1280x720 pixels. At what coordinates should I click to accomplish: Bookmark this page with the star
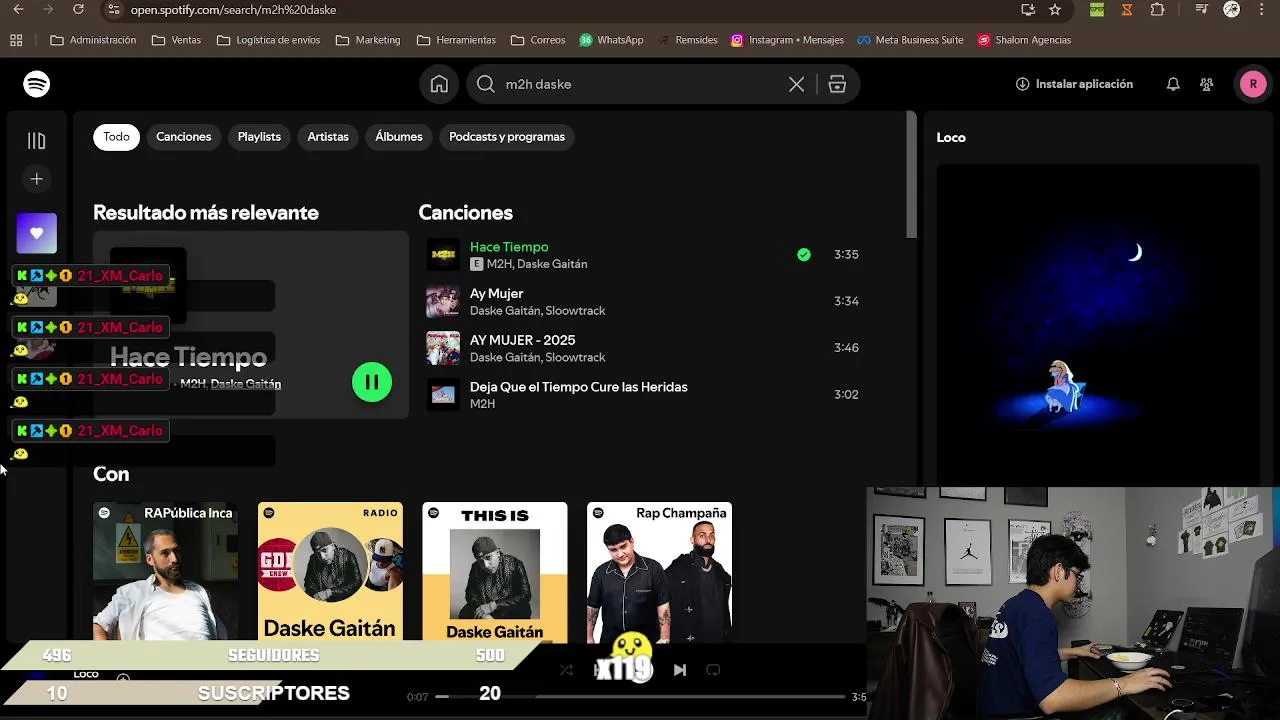[1055, 9]
